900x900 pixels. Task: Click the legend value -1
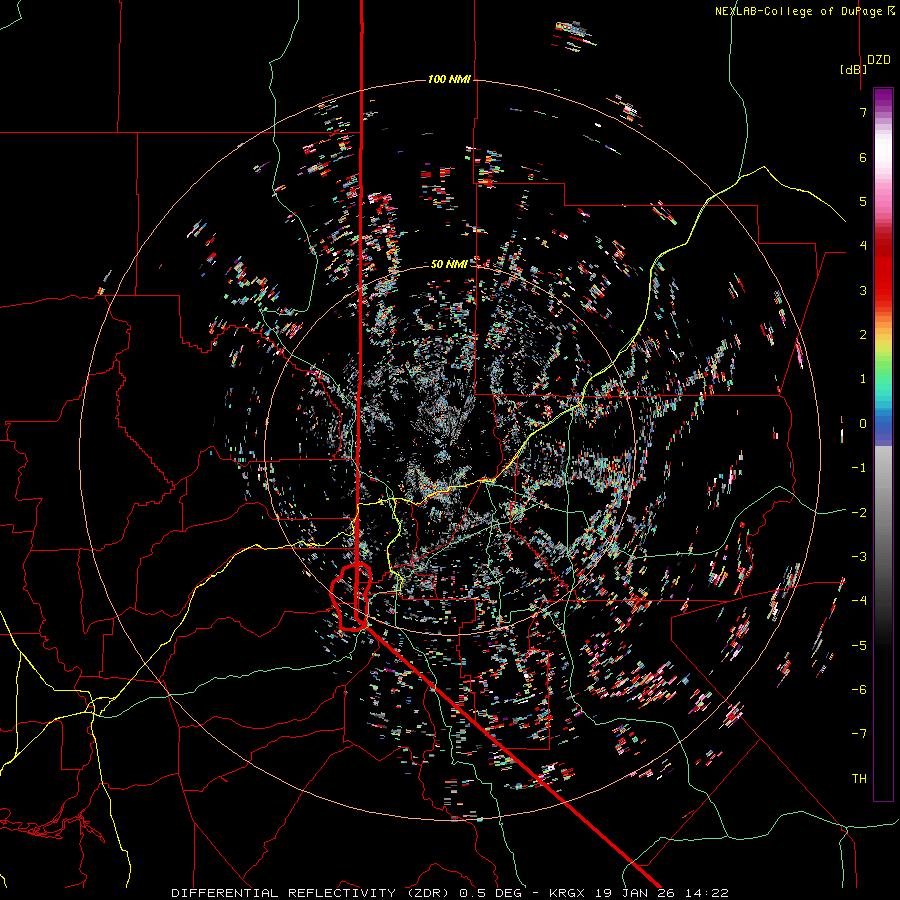tap(859, 468)
